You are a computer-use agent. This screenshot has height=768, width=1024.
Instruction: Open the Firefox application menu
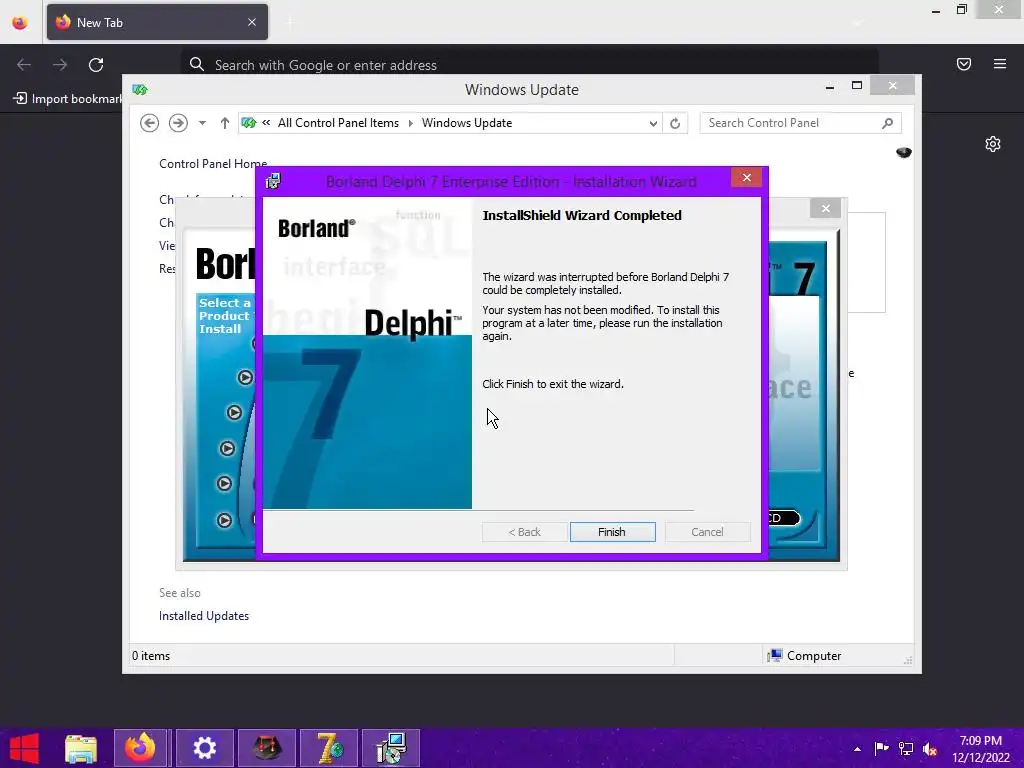[1000, 64]
